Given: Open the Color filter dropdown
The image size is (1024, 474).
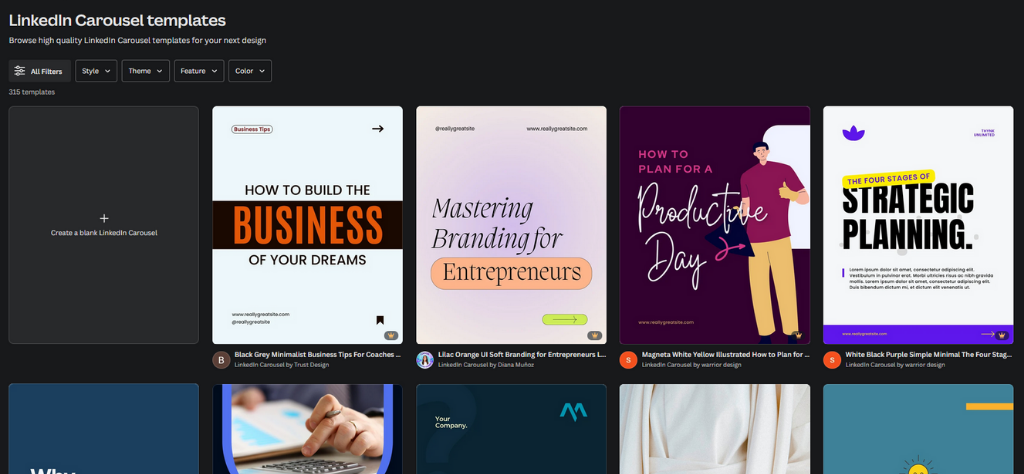Looking at the screenshot, I should [250, 71].
